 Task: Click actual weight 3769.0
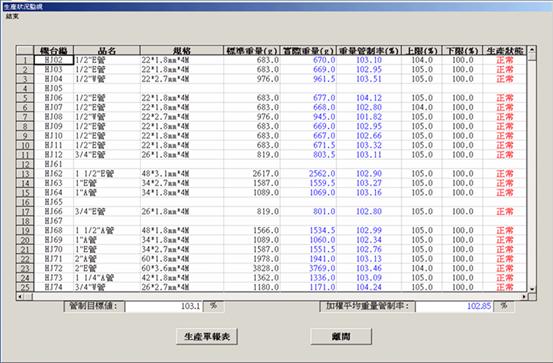(309, 268)
